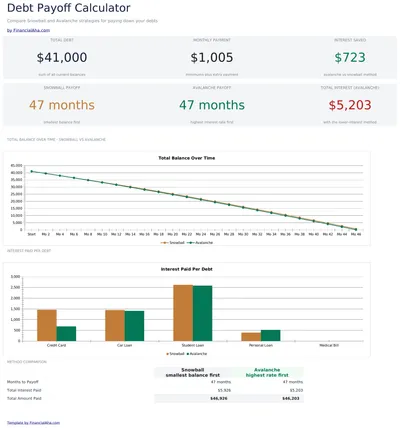The width and height of the screenshot is (400, 428).
Task: Click the Total Balance Over Time chart title
Action: click(187, 158)
